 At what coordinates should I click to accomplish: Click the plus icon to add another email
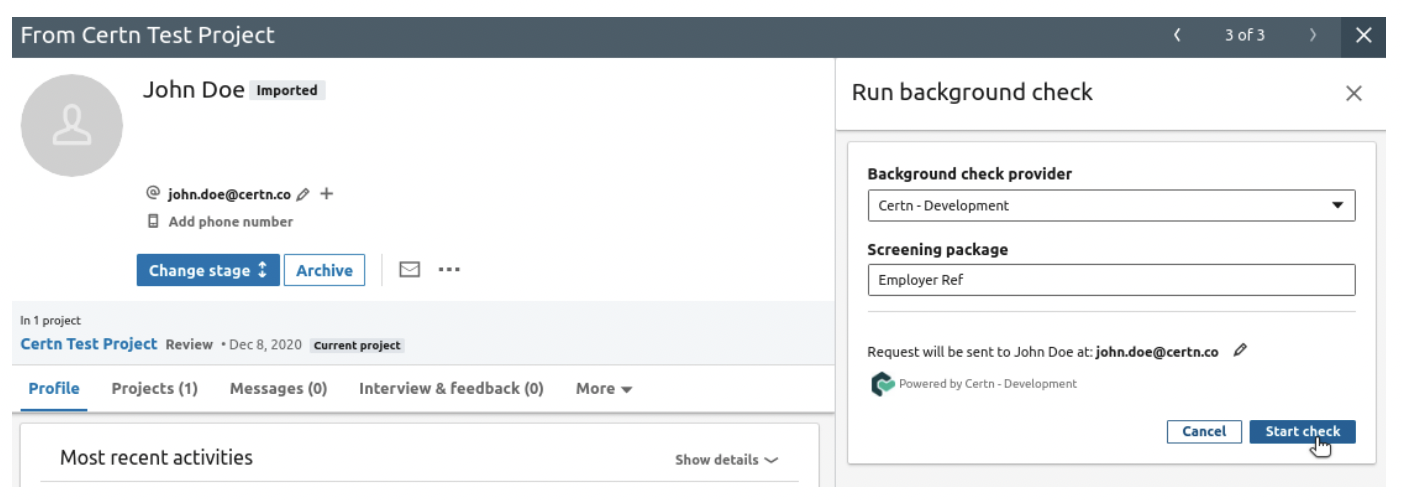pos(326,194)
